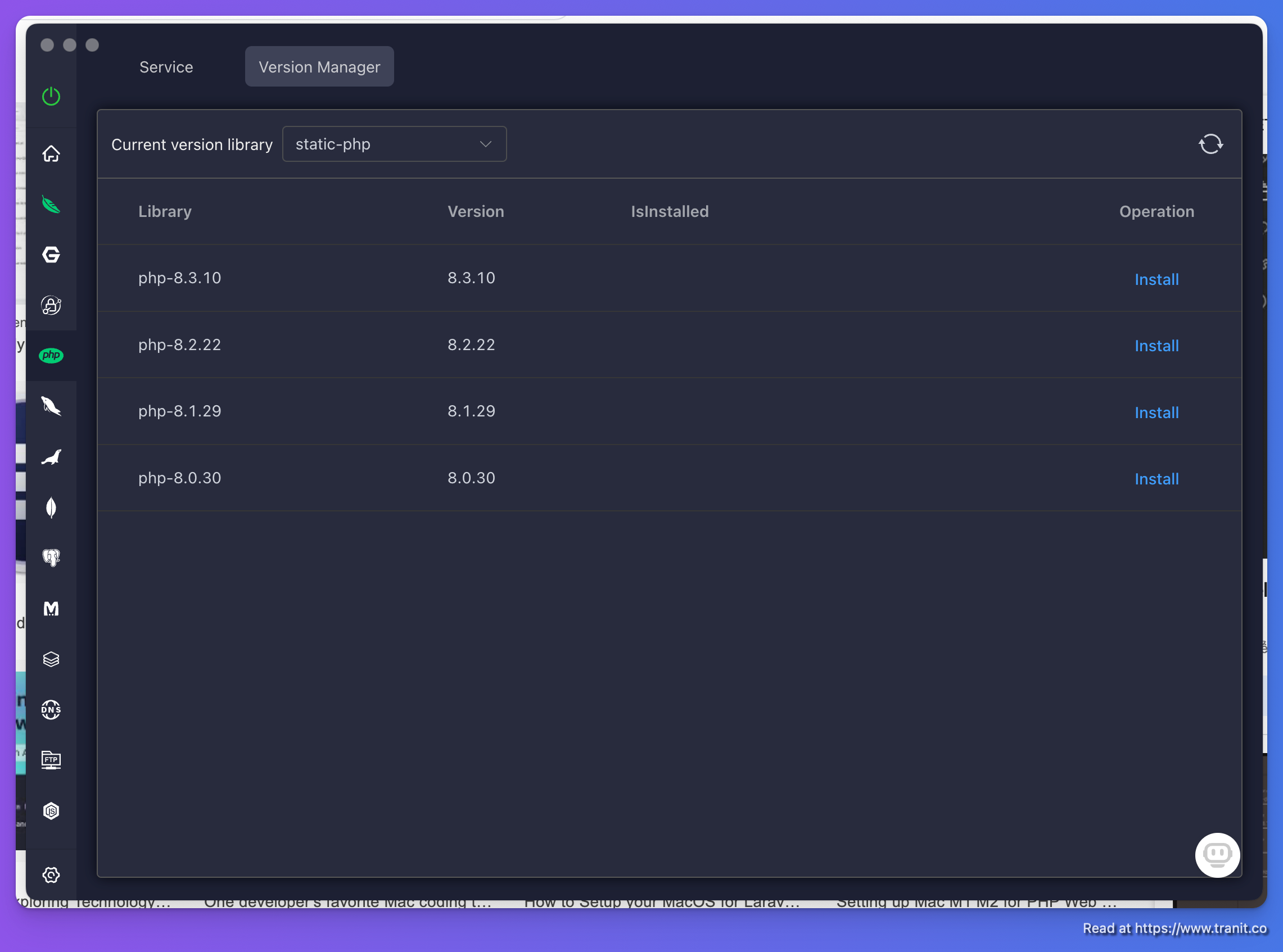Click the terminal/file manager icon in sidebar
1283x952 pixels.
coord(51,760)
